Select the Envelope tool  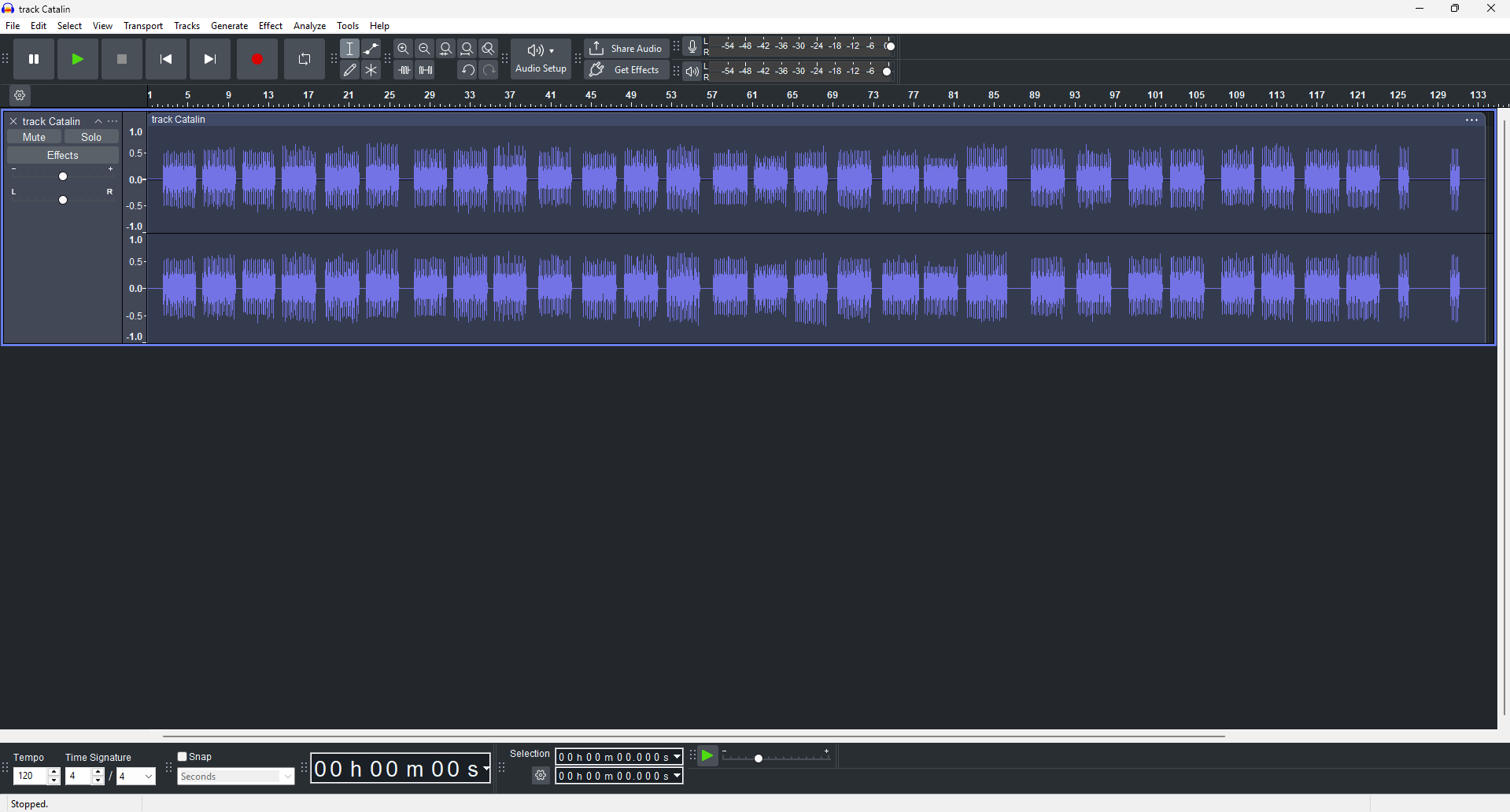371,49
